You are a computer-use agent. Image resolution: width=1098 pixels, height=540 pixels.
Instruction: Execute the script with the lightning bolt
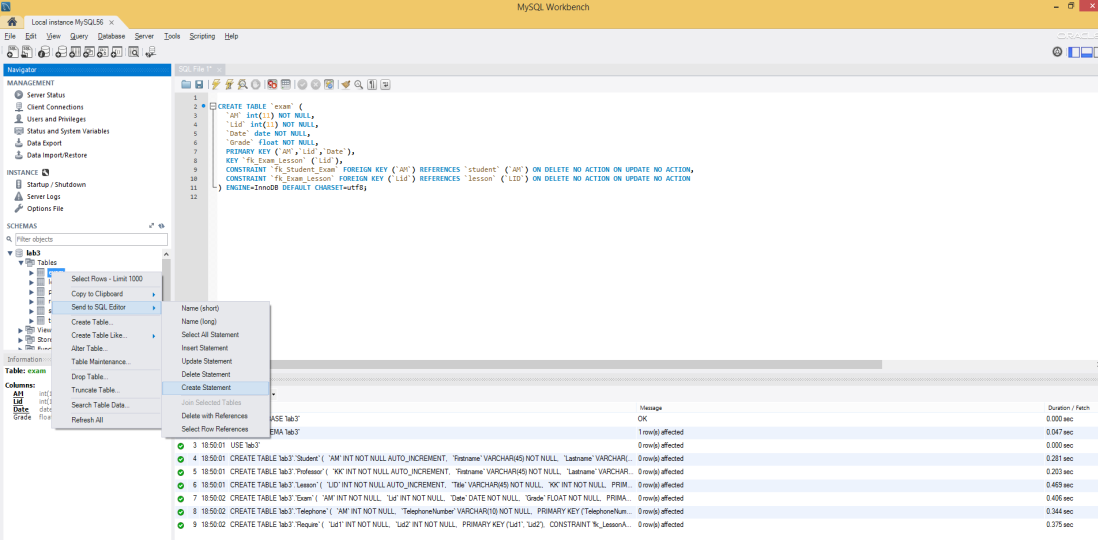point(216,84)
